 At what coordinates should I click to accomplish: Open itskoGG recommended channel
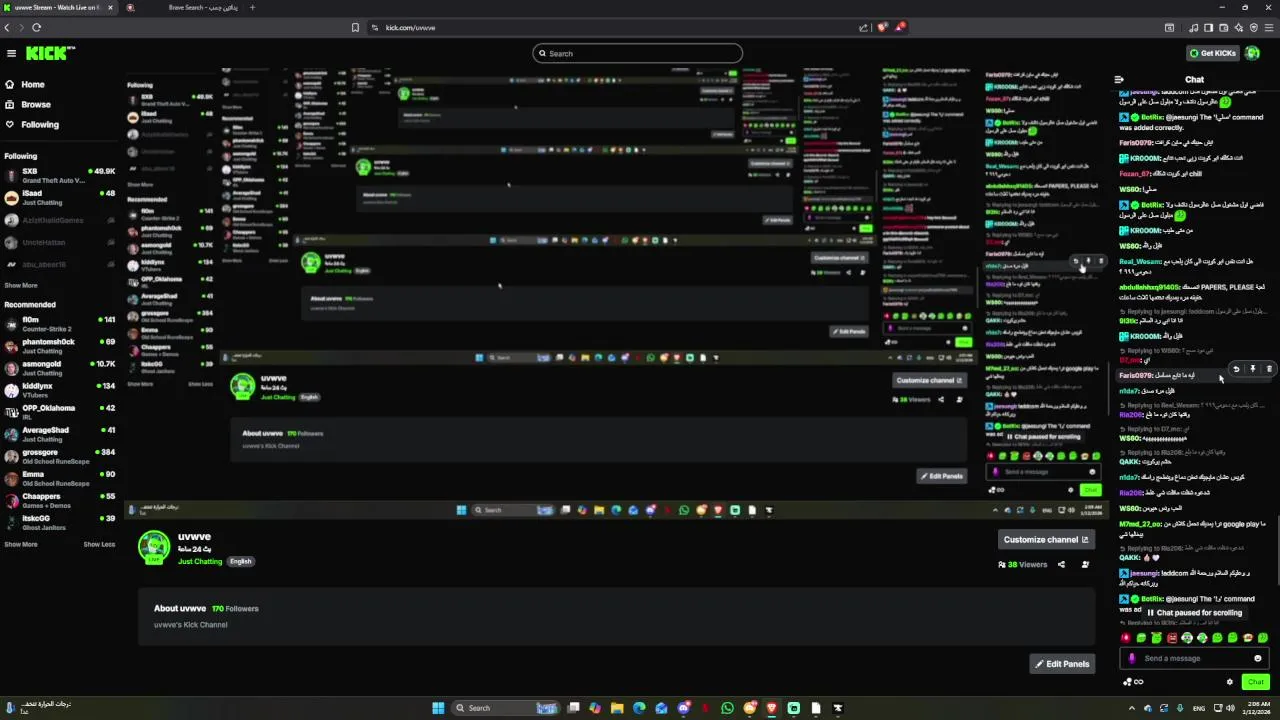pyautogui.click(x=60, y=521)
